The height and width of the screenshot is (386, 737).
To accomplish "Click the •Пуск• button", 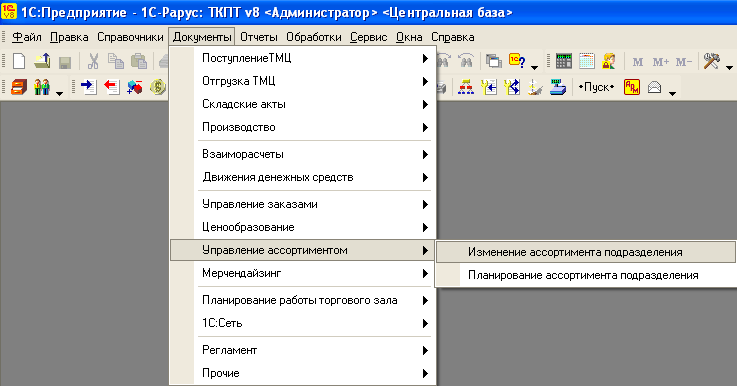I will [596, 87].
